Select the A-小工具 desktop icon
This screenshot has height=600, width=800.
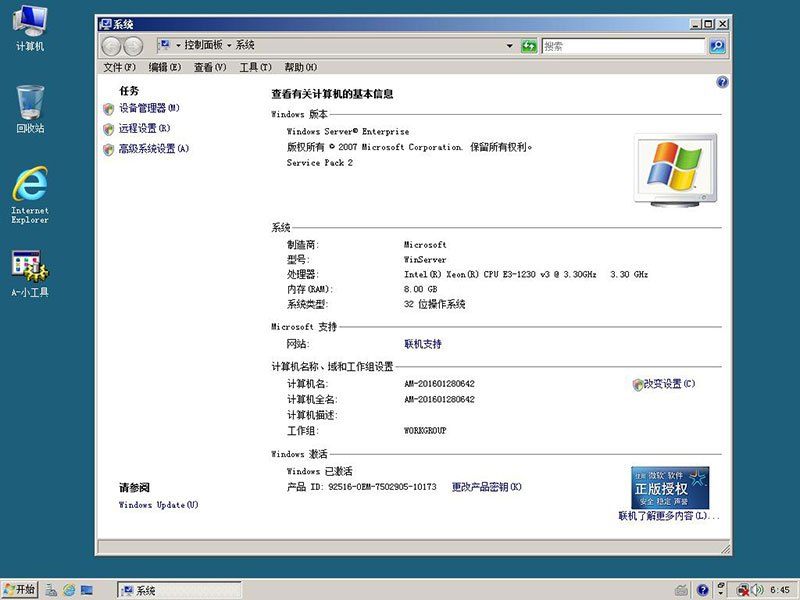[x=30, y=274]
